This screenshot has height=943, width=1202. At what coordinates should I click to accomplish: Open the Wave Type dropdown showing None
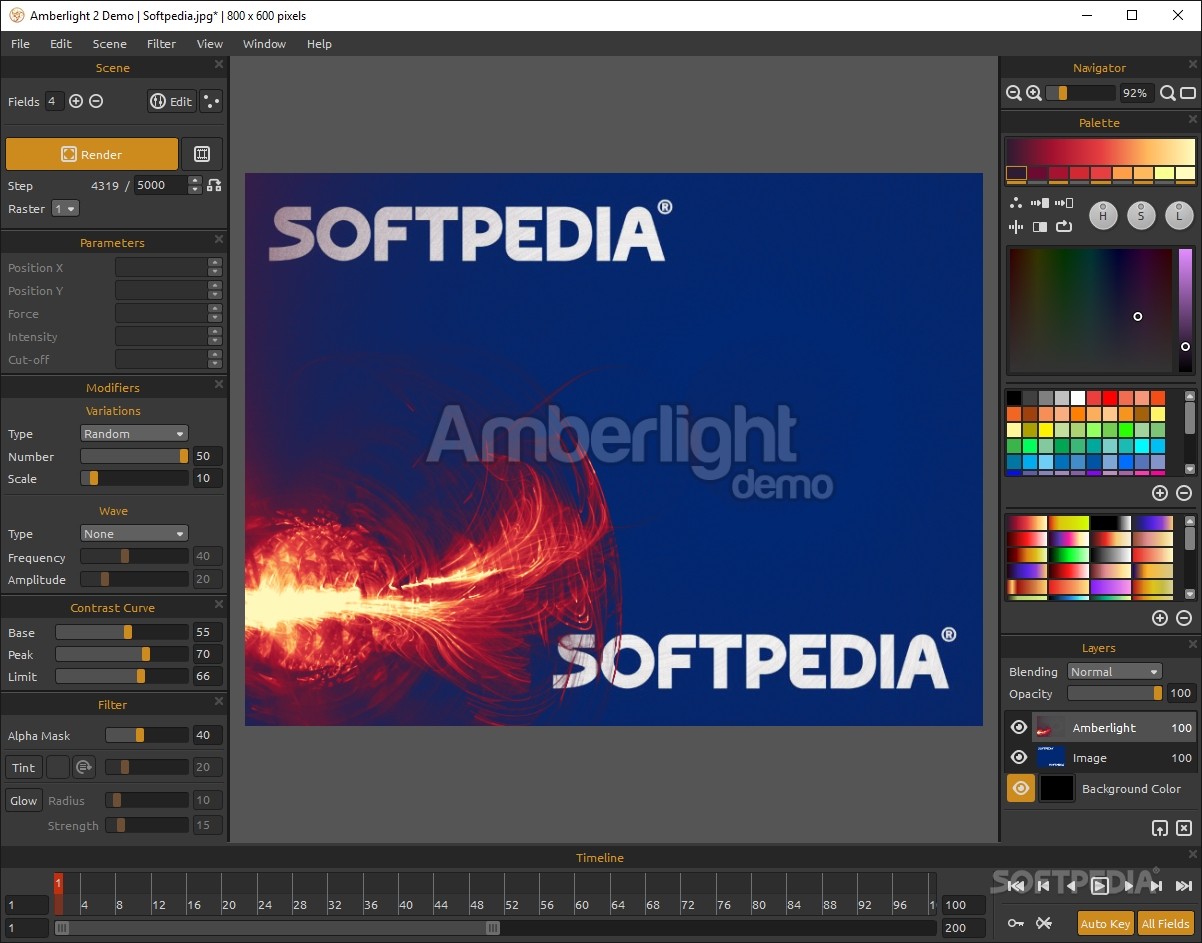point(134,533)
